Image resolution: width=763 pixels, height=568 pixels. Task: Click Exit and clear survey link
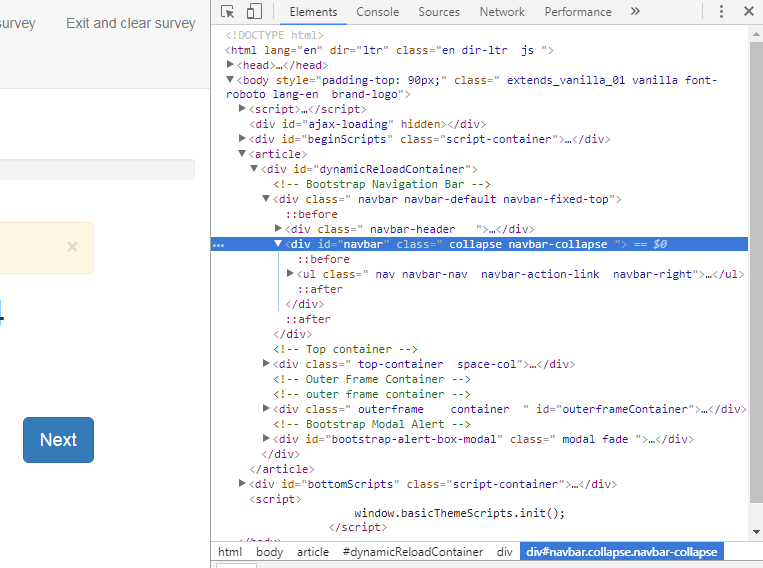coord(131,23)
